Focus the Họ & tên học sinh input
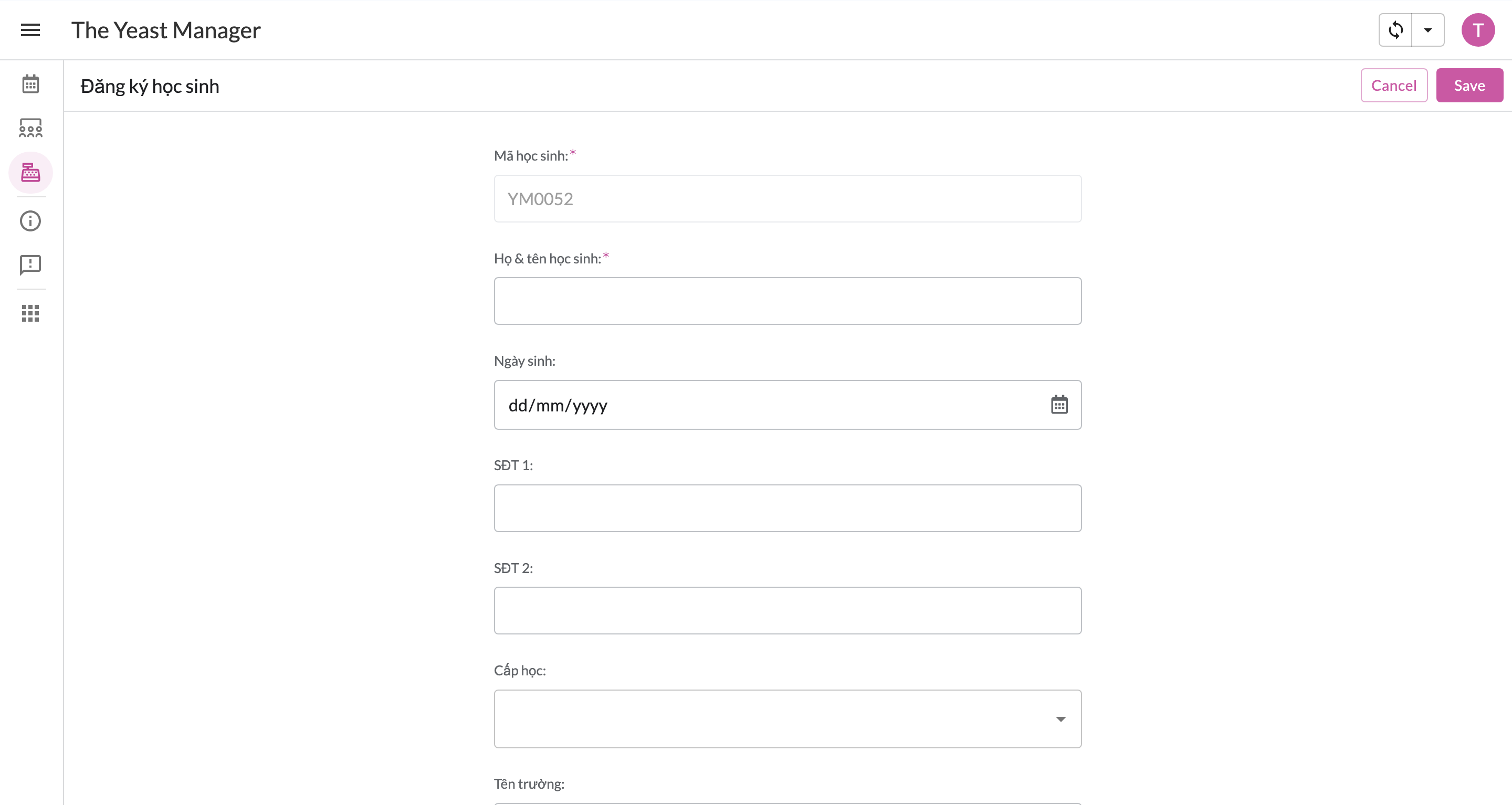The width and height of the screenshot is (1512, 805). (787, 301)
